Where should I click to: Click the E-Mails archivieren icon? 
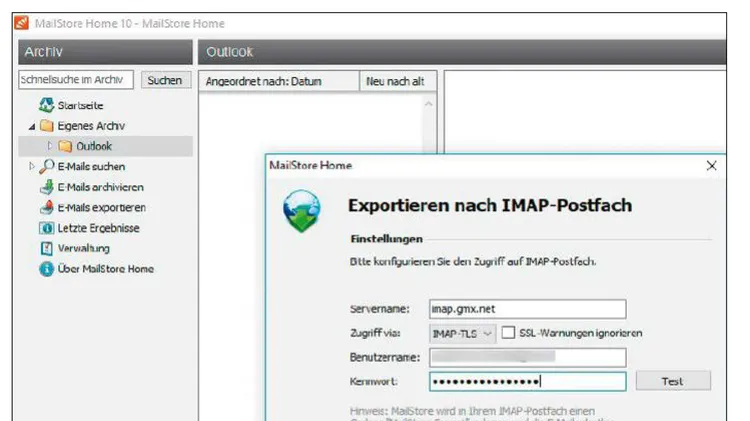tap(46, 187)
